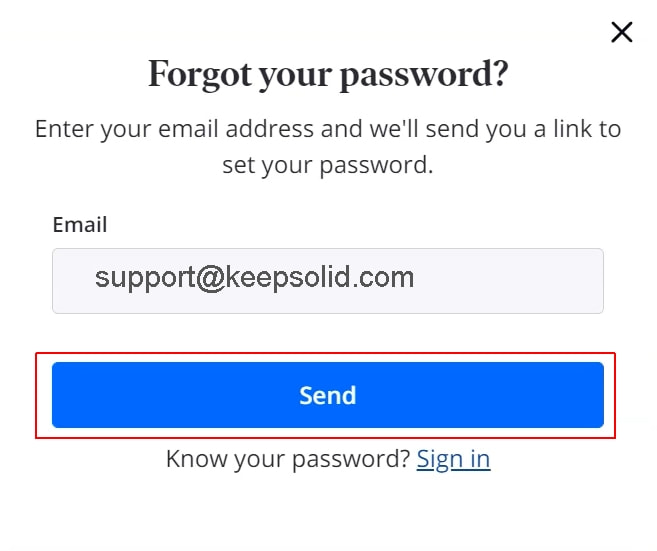Open the Sign in link
657x551 pixels.
(453, 459)
